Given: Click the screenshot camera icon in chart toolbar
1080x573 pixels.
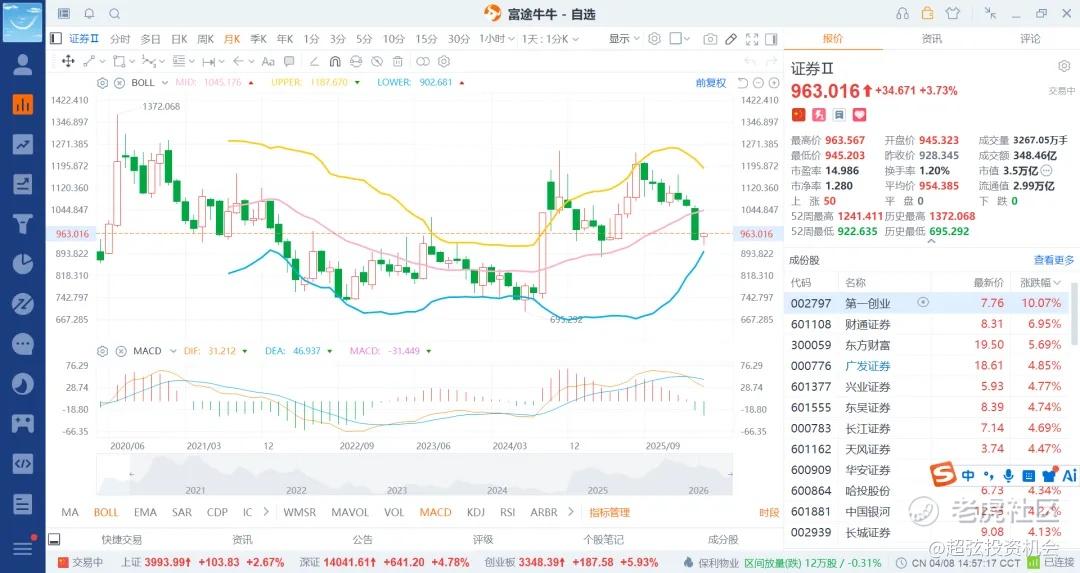Looking at the screenshot, I should pos(710,39).
